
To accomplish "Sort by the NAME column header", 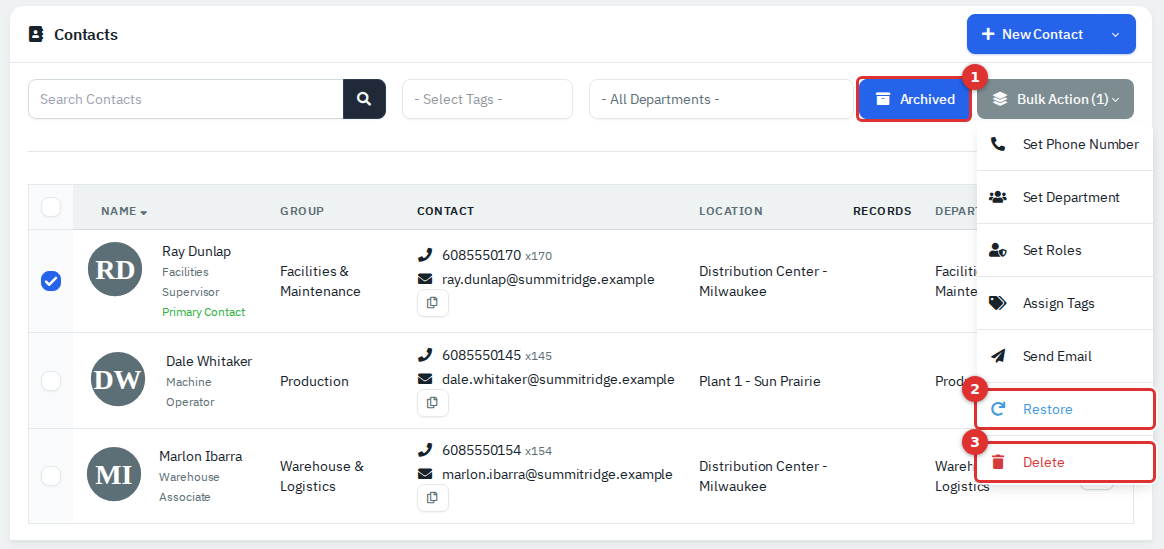I will (124, 211).
